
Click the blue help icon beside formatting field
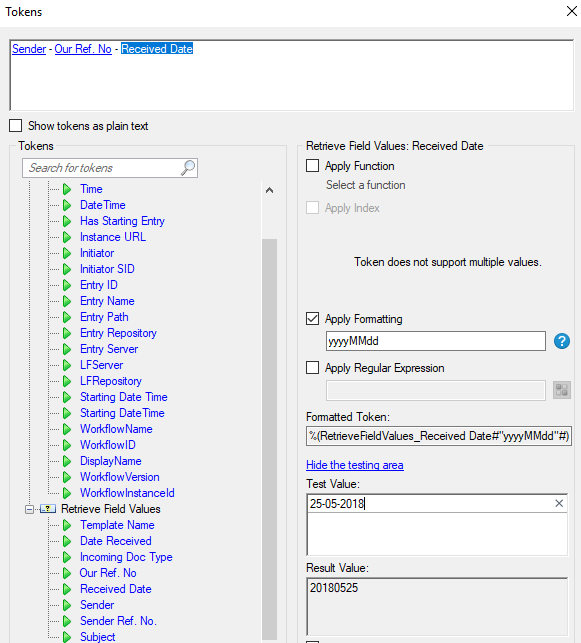[561, 341]
